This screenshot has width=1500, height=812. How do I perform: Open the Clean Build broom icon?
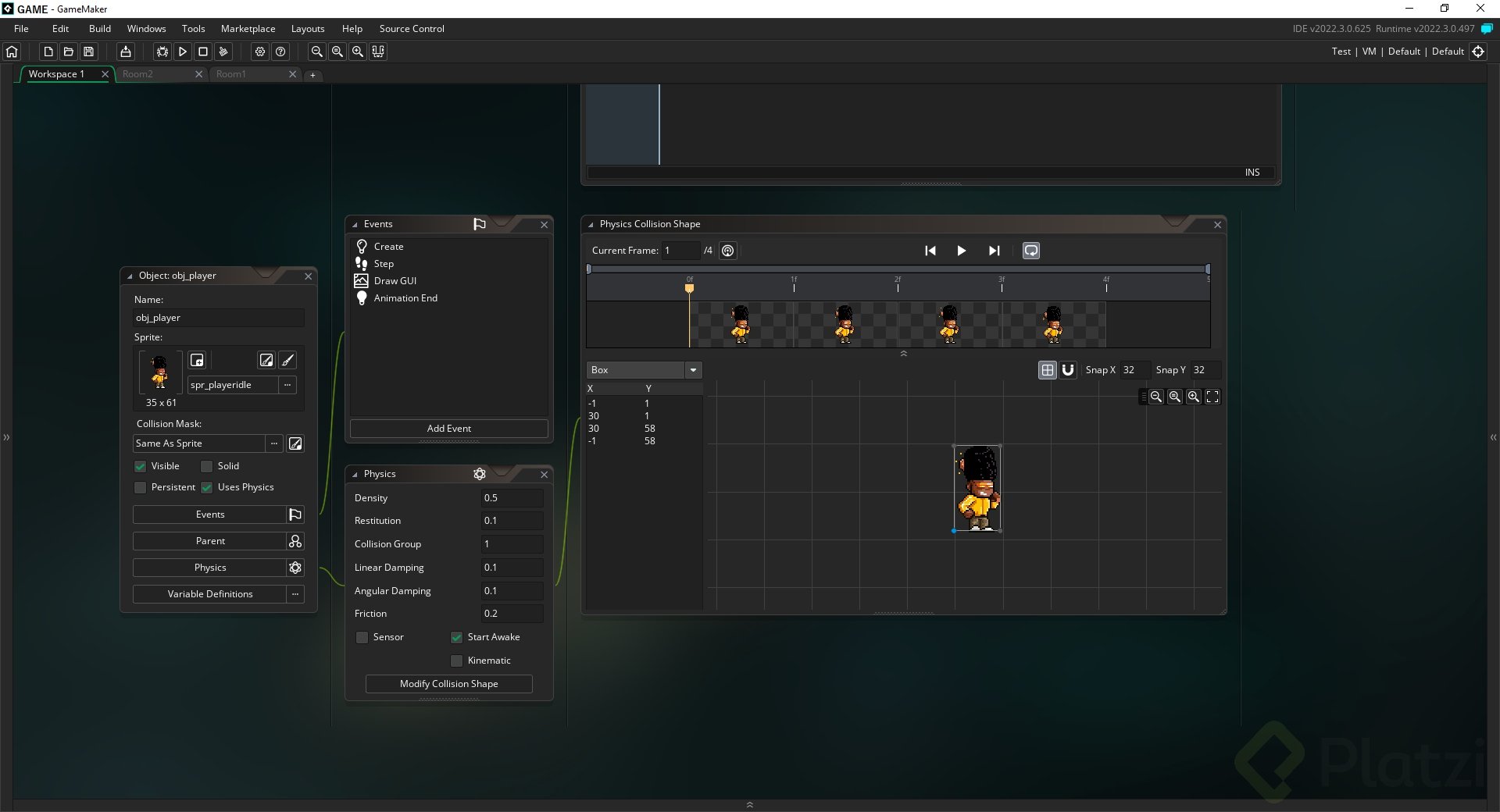coord(223,52)
